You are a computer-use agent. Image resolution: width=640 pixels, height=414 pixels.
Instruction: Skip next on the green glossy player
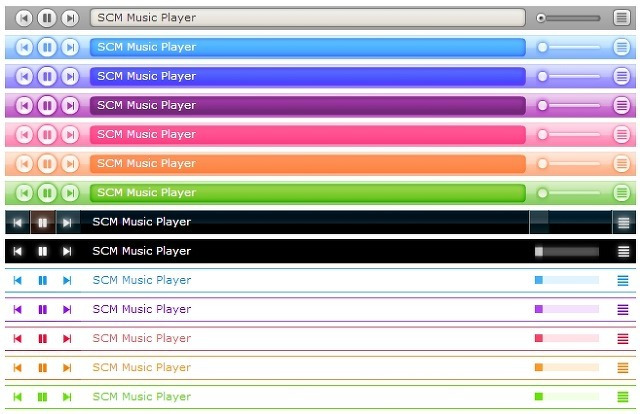(x=70, y=193)
